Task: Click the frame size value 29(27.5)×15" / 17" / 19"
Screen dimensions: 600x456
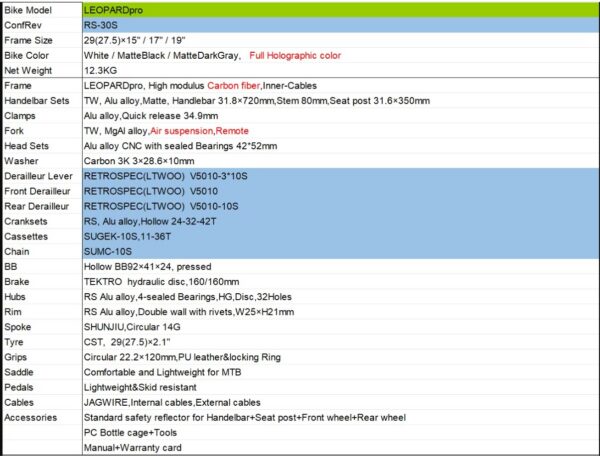Action: point(135,40)
